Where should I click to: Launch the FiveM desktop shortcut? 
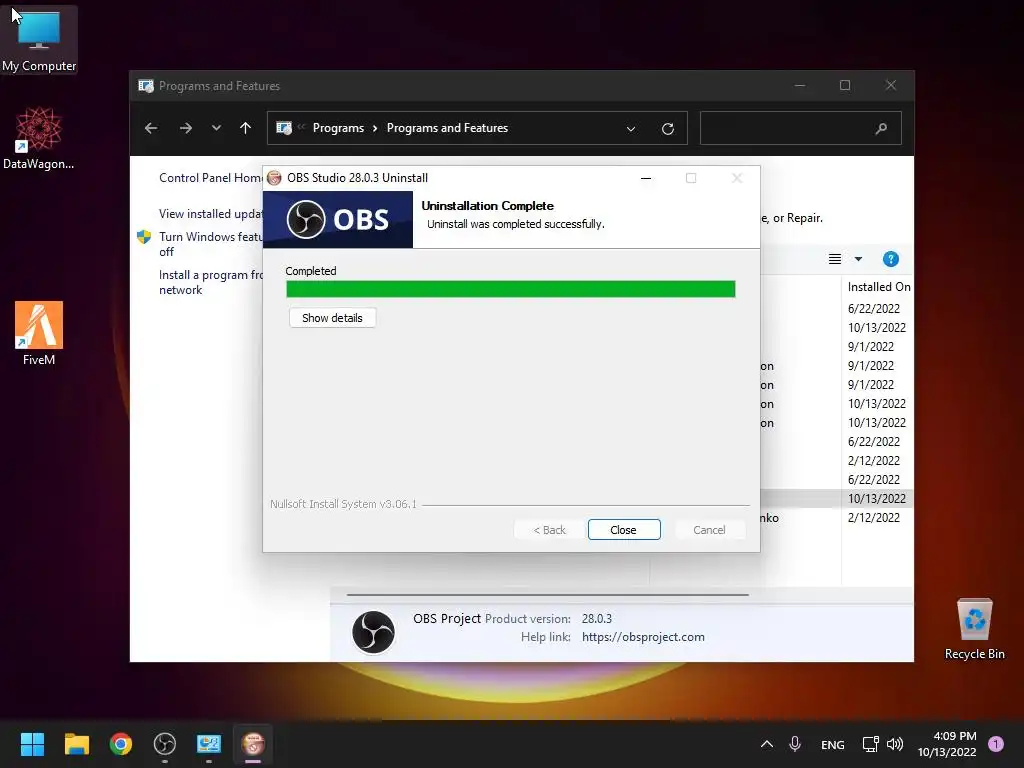click(x=39, y=333)
